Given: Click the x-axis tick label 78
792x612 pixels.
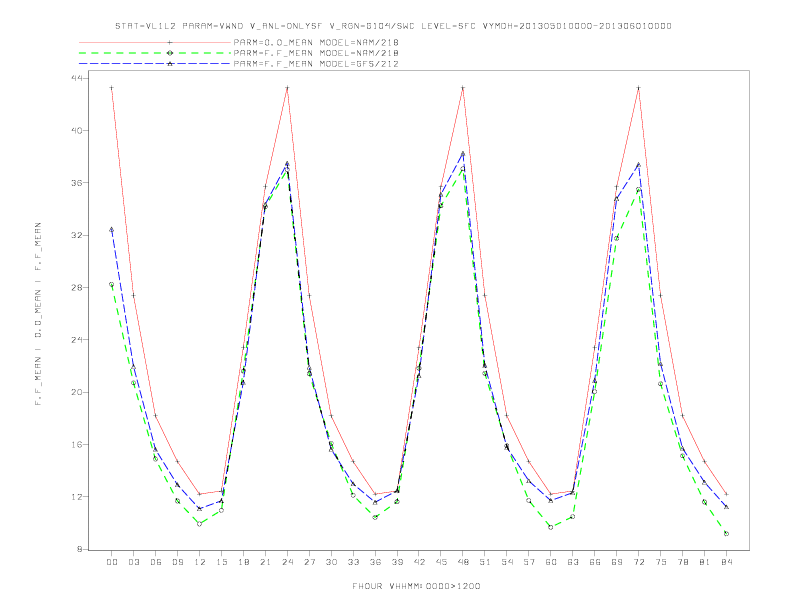Looking at the screenshot, I should [x=682, y=562].
